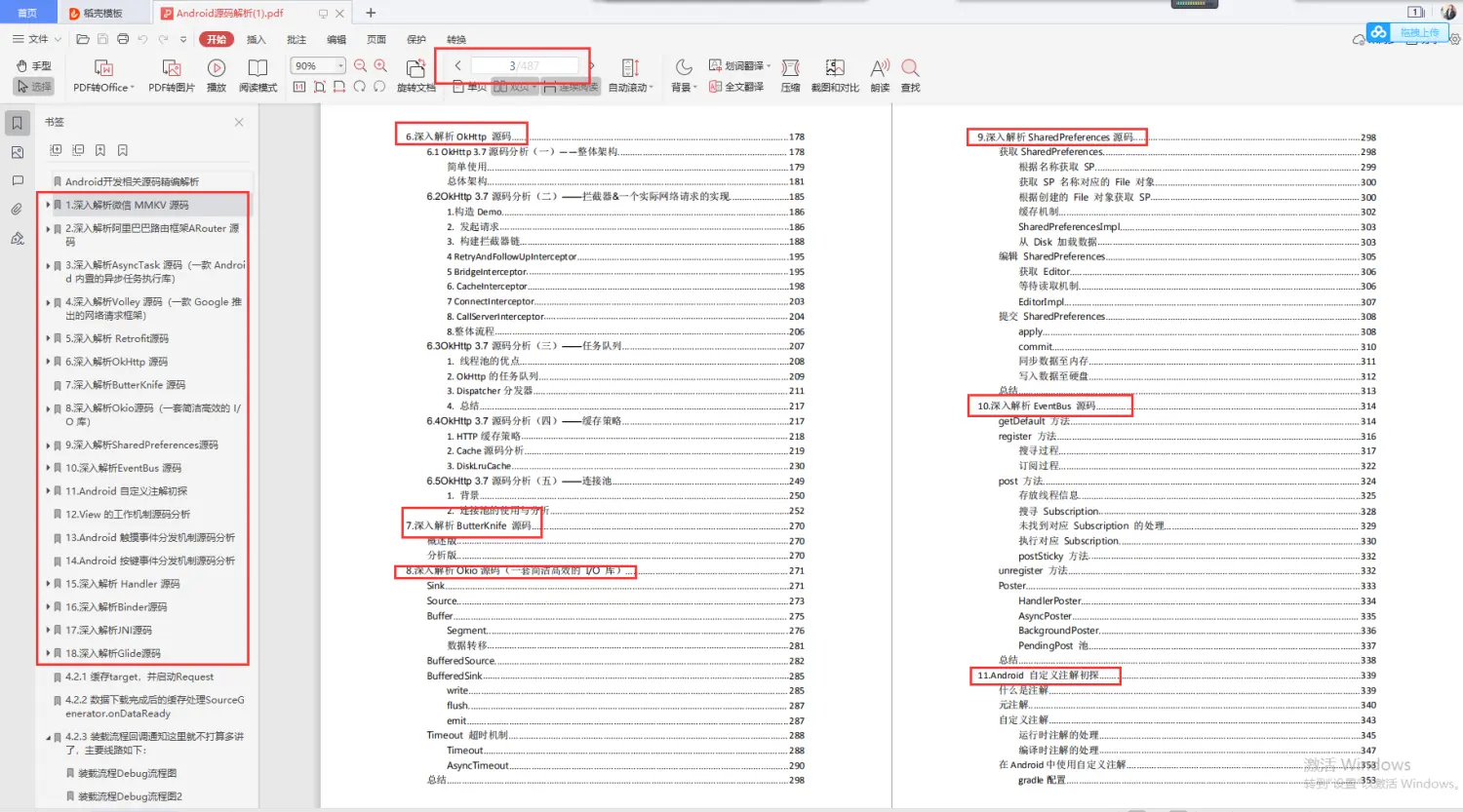Switch to the 保护 ribbon tab
The height and width of the screenshot is (812, 1463).
click(416, 39)
